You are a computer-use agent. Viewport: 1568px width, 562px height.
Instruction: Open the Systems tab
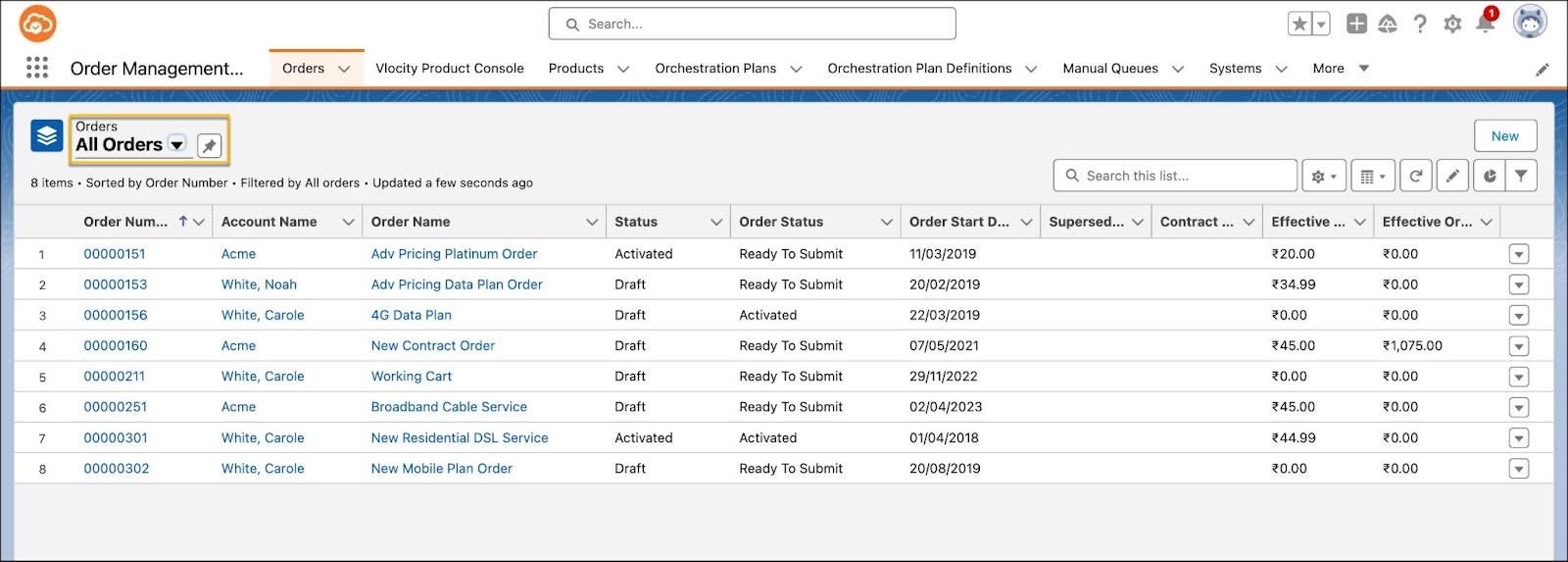click(x=1235, y=68)
